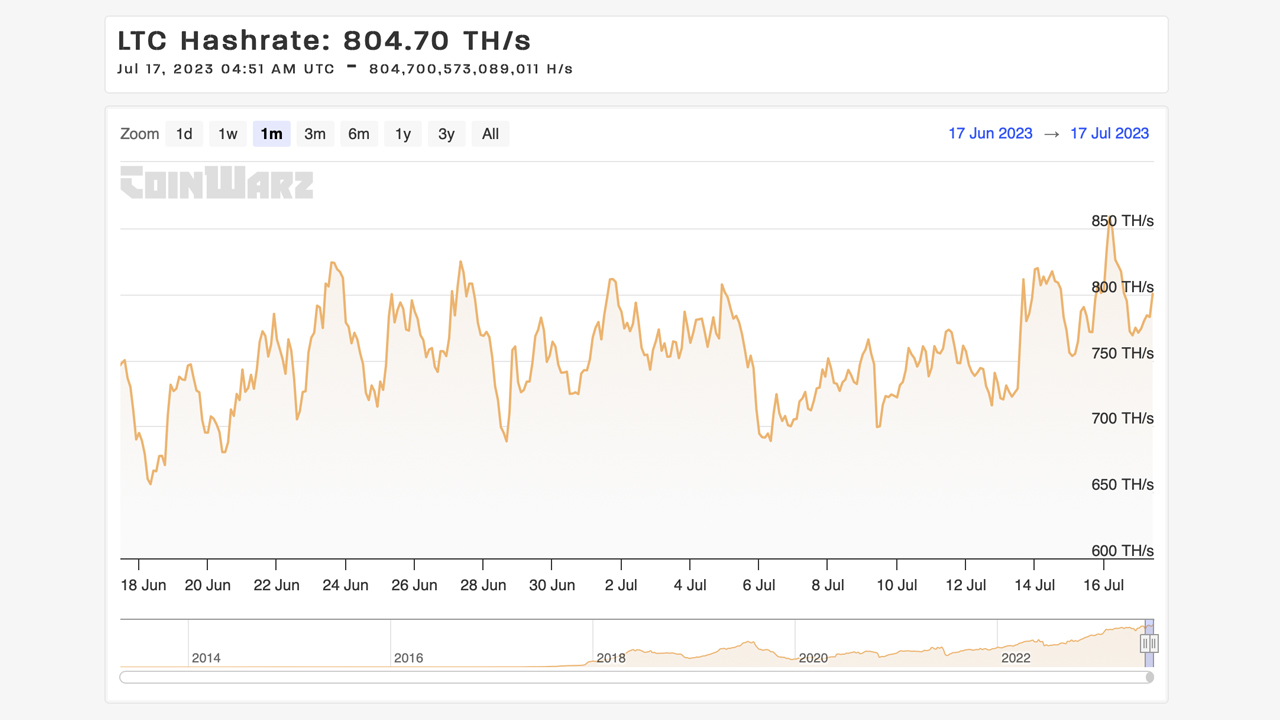
Task: Open the 17 Jun 2023 start date picker
Action: pyautogui.click(x=990, y=133)
